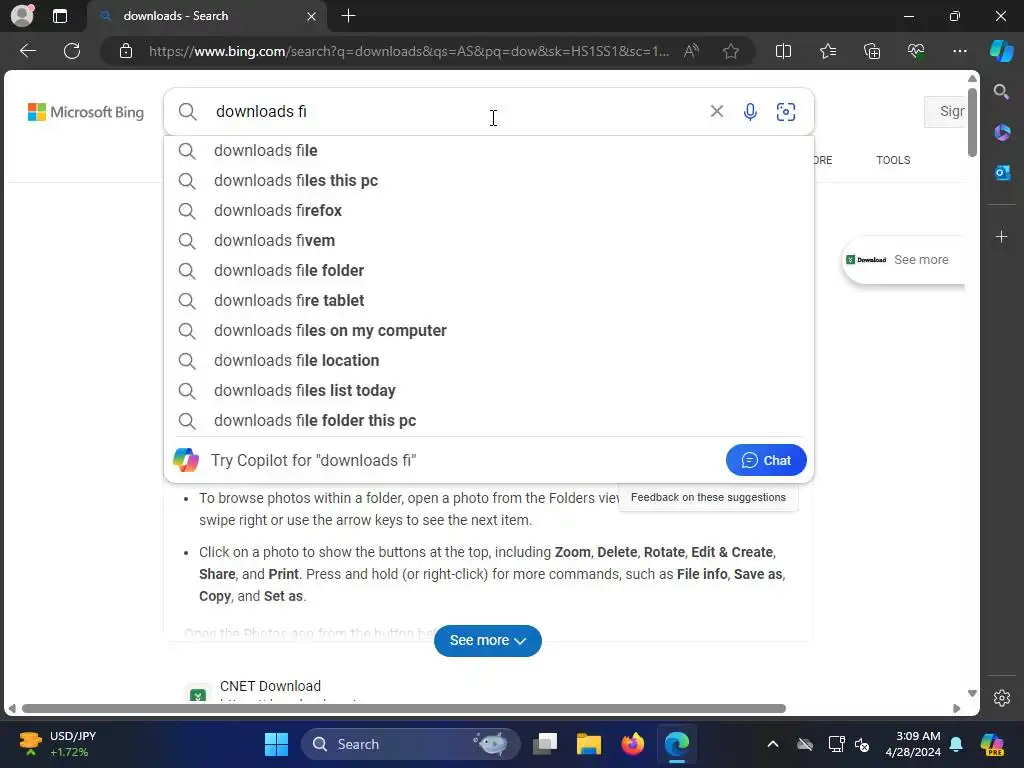This screenshot has height=768, width=1024.
Task: Customize sidebar with plus icon
Action: click(1002, 237)
